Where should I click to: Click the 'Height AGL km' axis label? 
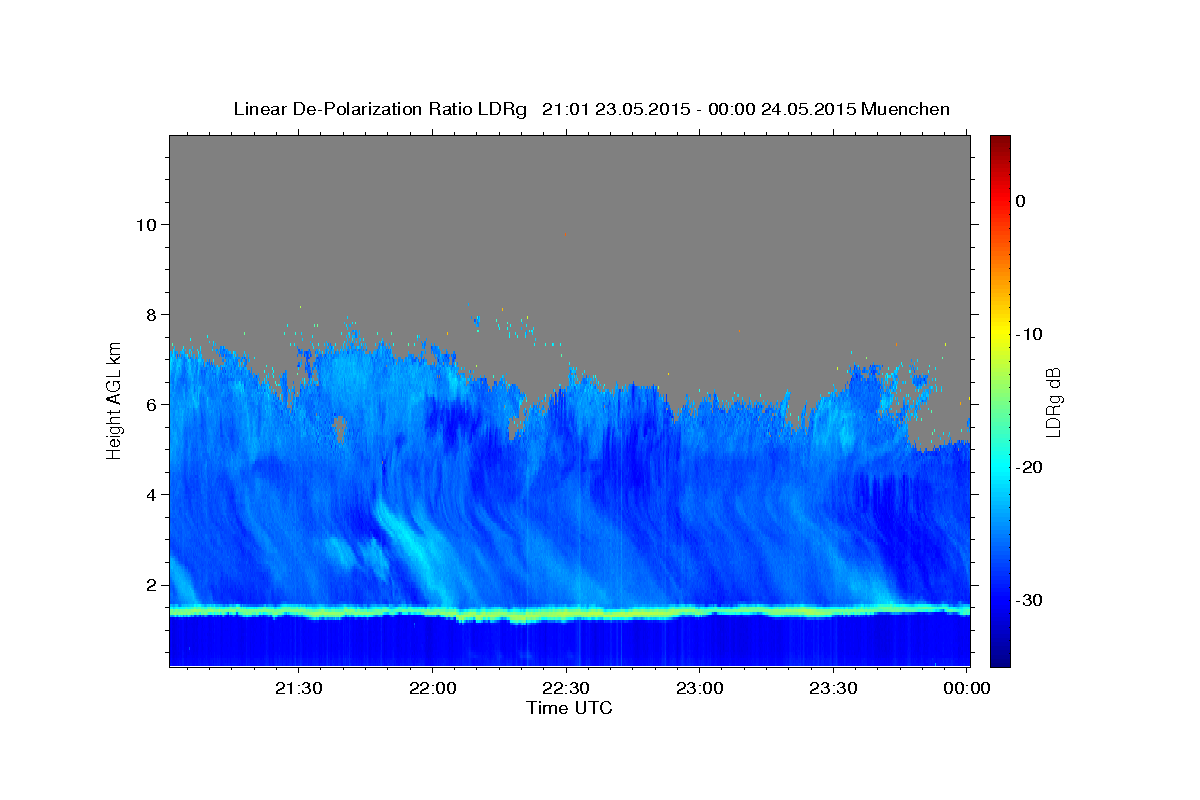(x=114, y=400)
